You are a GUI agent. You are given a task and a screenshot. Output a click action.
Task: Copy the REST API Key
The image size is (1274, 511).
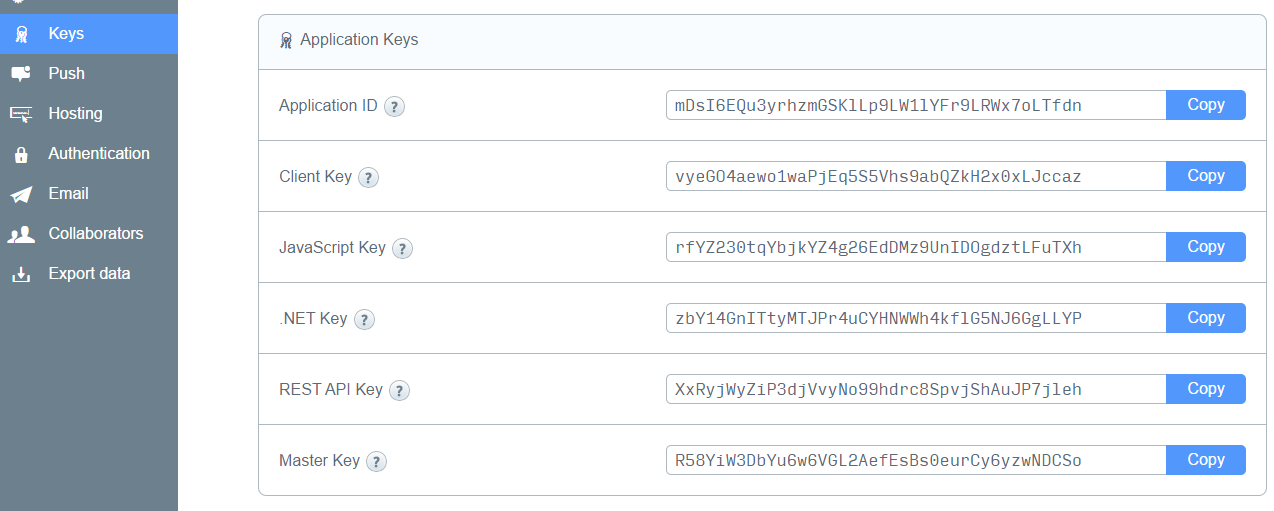(x=1205, y=389)
